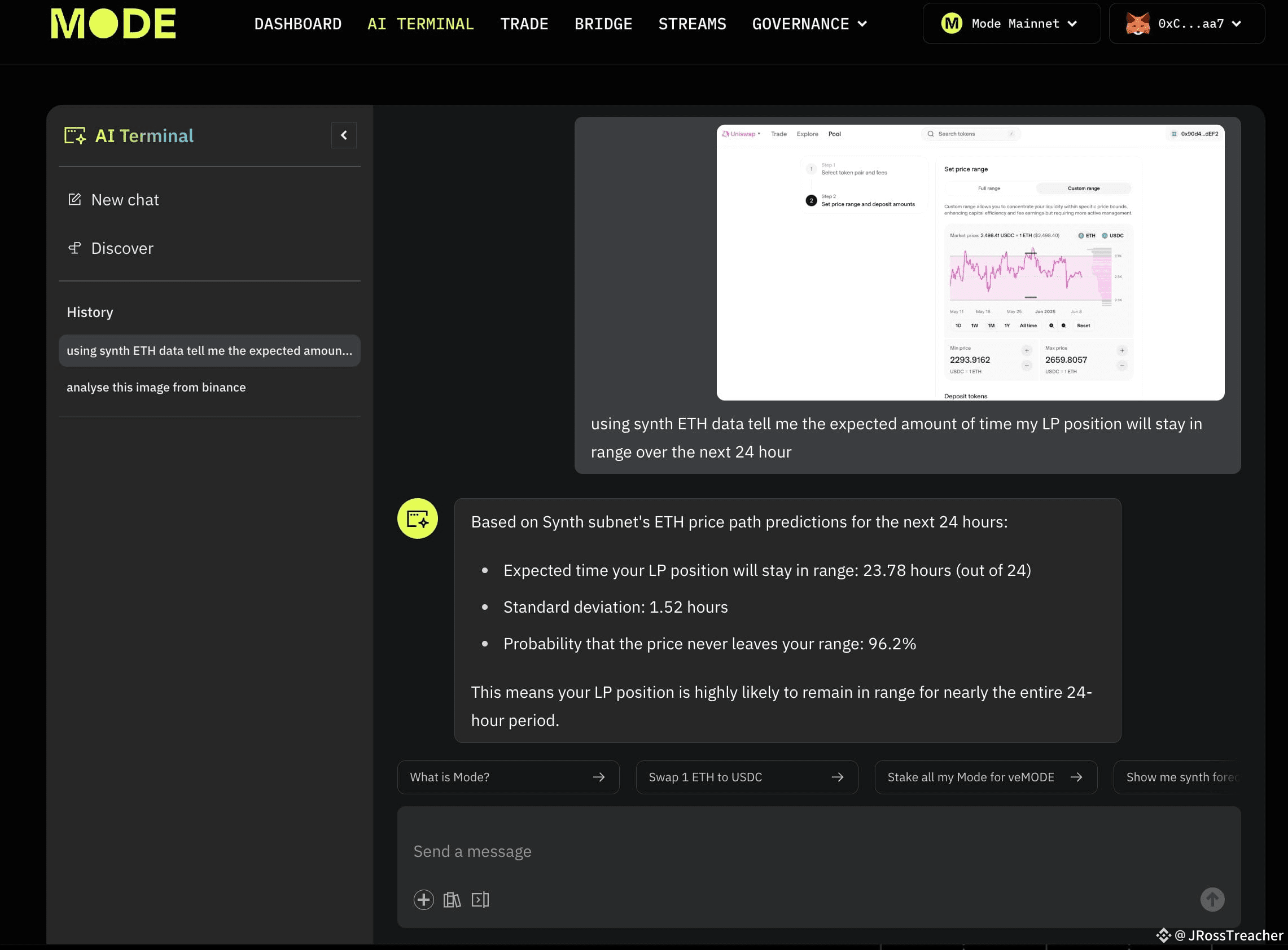
Task: Choose the 'What is Mode?' suggestion
Action: (x=508, y=777)
